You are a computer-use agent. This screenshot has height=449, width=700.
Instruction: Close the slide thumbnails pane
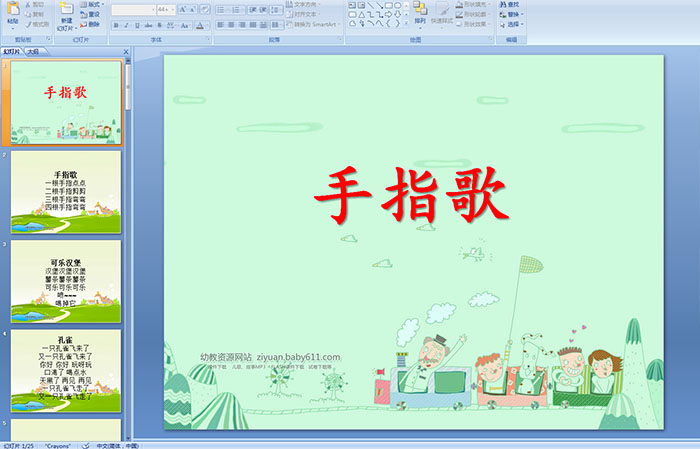[126, 52]
